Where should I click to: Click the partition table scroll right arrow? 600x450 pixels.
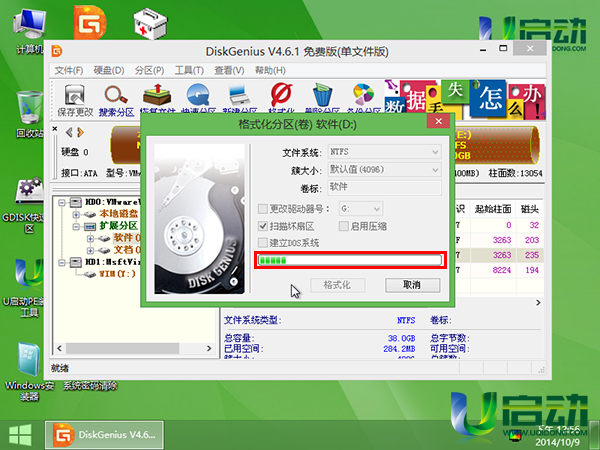tap(538, 303)
